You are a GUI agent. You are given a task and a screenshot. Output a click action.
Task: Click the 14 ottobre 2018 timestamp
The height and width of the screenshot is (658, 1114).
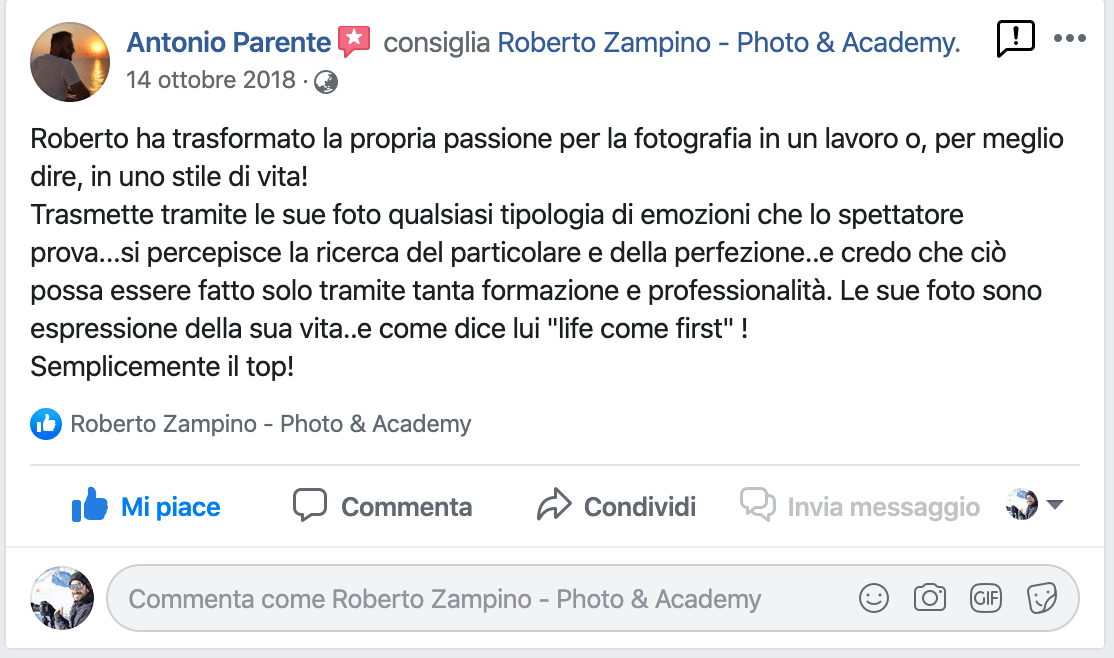pyautogui.click(x=211, y=80)
